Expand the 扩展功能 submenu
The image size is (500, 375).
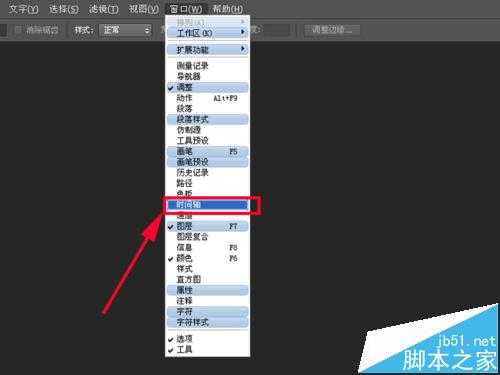pos(207,50)
